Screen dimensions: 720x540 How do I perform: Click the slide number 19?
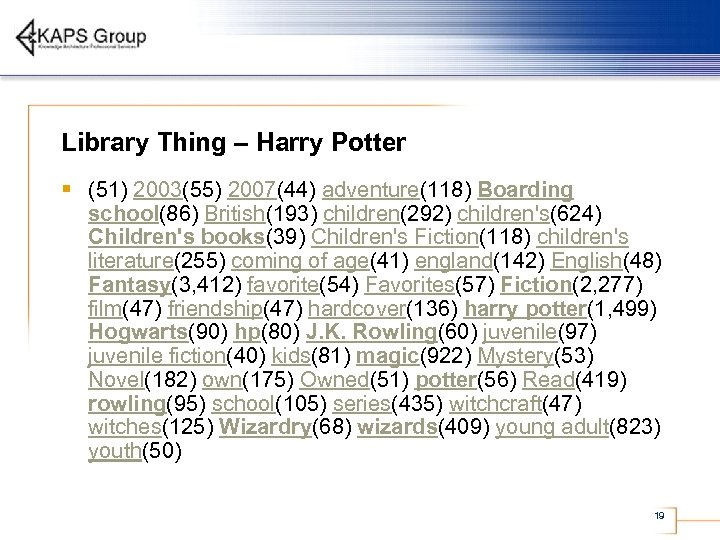tap(659, 516)
